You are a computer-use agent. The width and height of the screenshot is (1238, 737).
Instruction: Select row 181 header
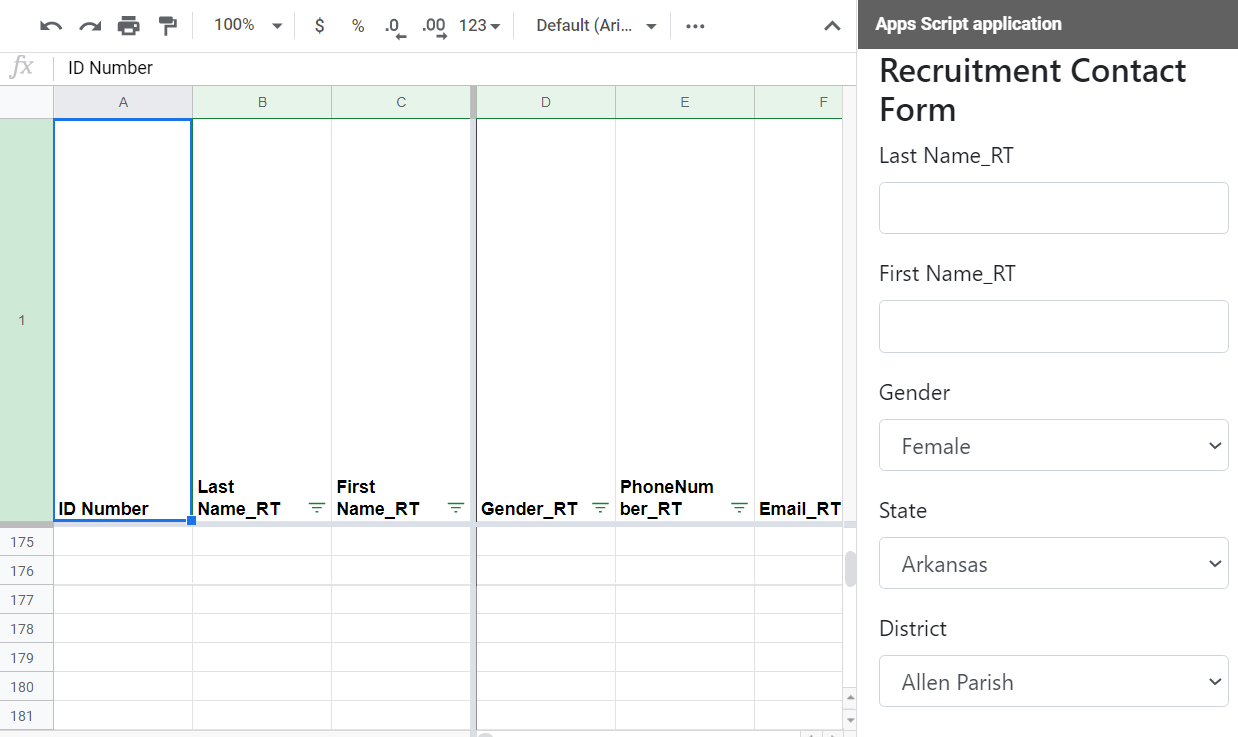(26, 716)
